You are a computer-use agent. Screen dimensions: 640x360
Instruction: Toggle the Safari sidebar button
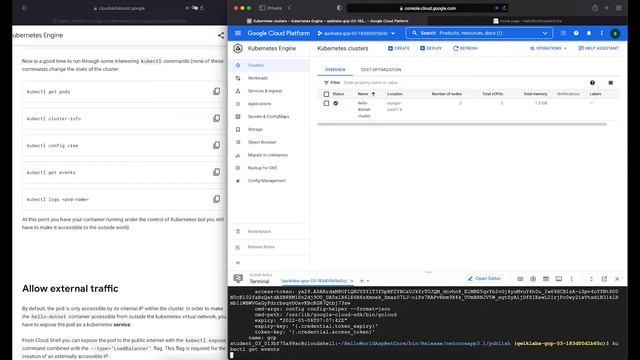pos(262,8)
